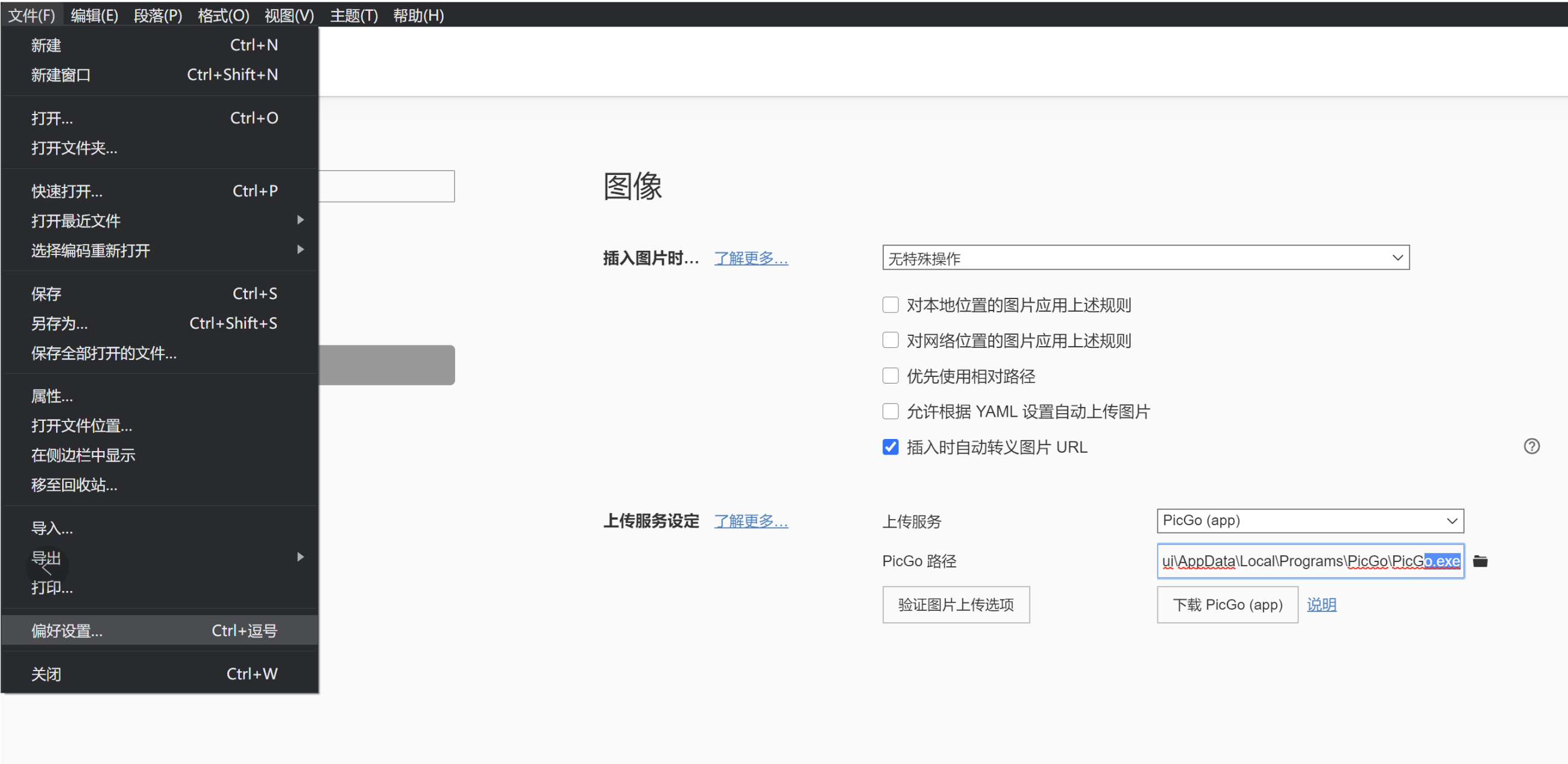The image size is (1568, 764).
Task: Open the PicGo (app) upload service dropdown
Action: (1309, 521)
